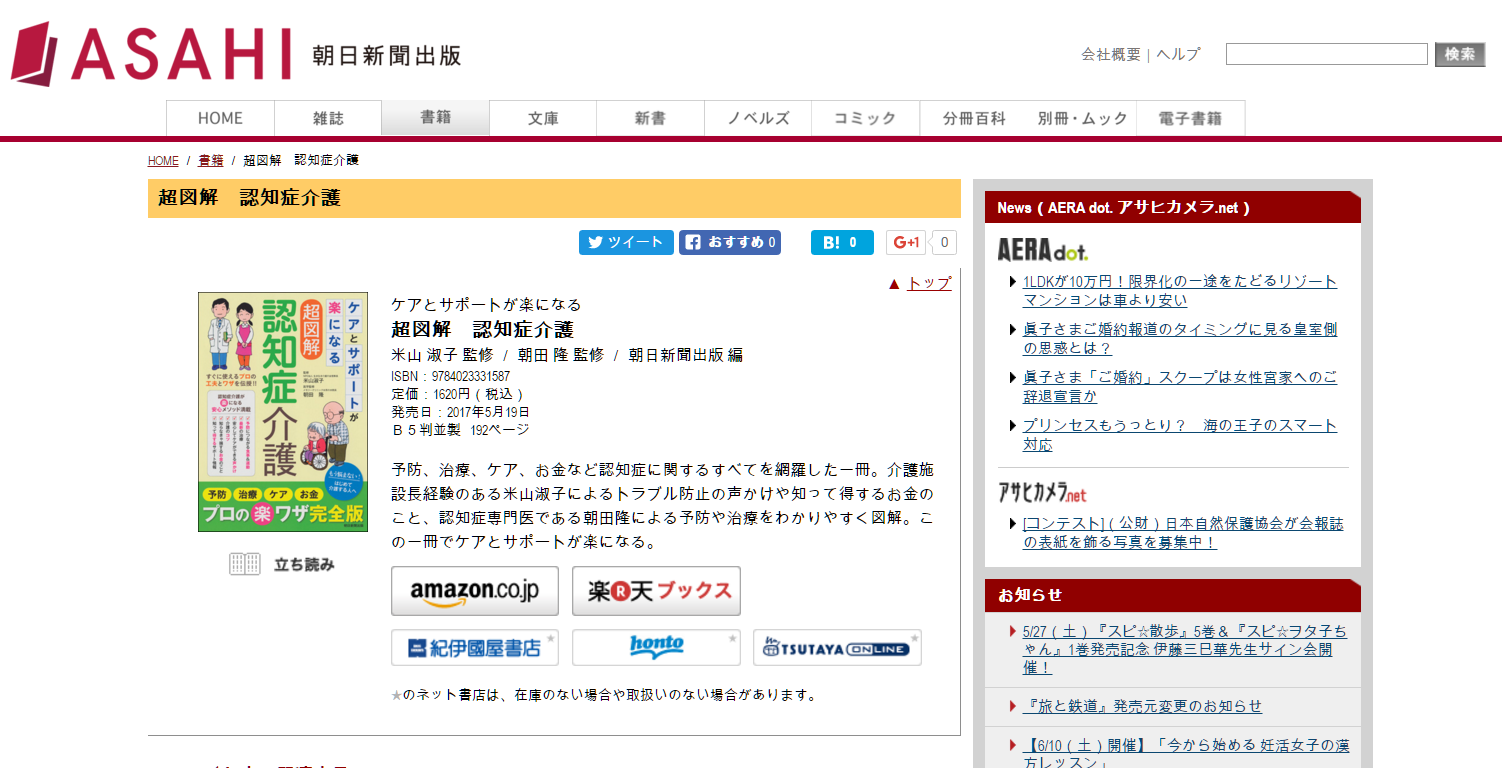Open the 書籍 navigation tab
1502x768 pixels.
[x=435, y=118]
